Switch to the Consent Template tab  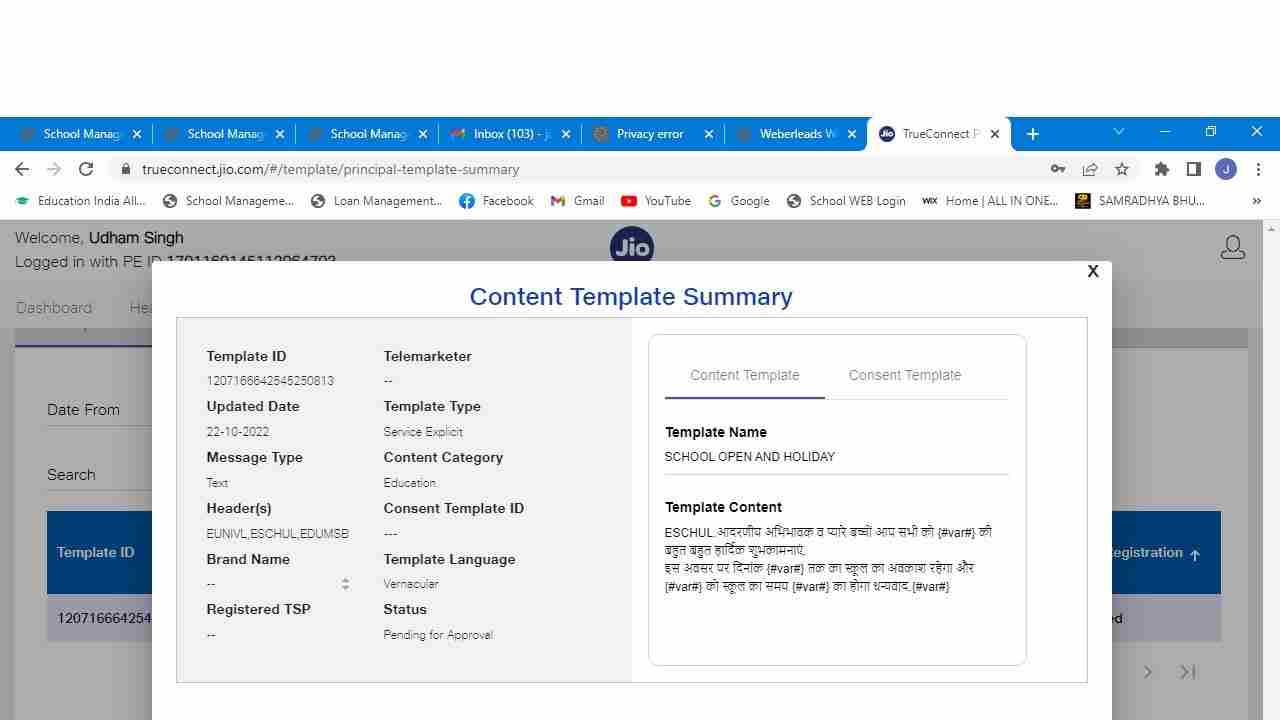click(x=904, y=375)
